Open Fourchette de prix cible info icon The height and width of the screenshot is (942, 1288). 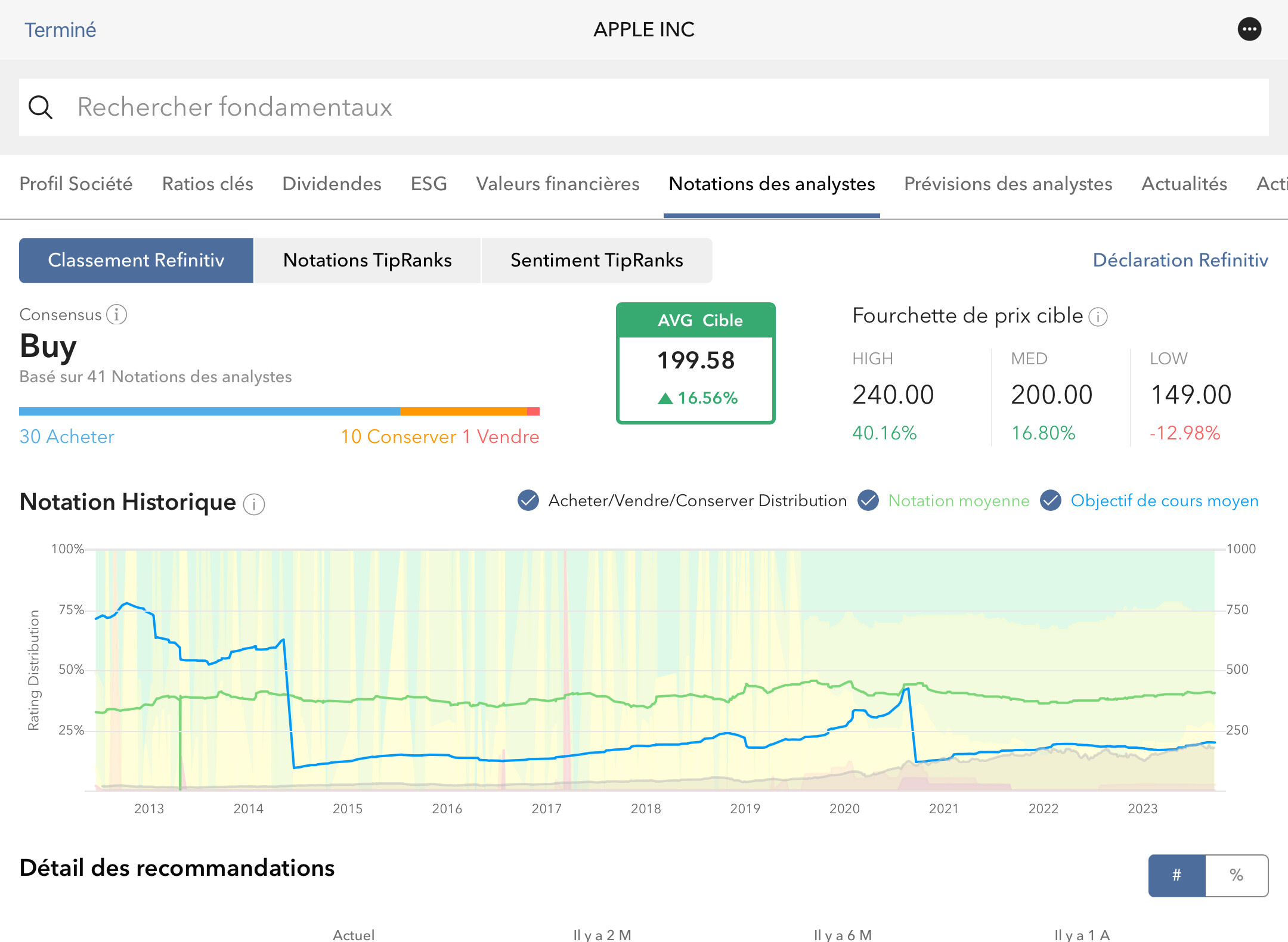(x=1098, y=317)
